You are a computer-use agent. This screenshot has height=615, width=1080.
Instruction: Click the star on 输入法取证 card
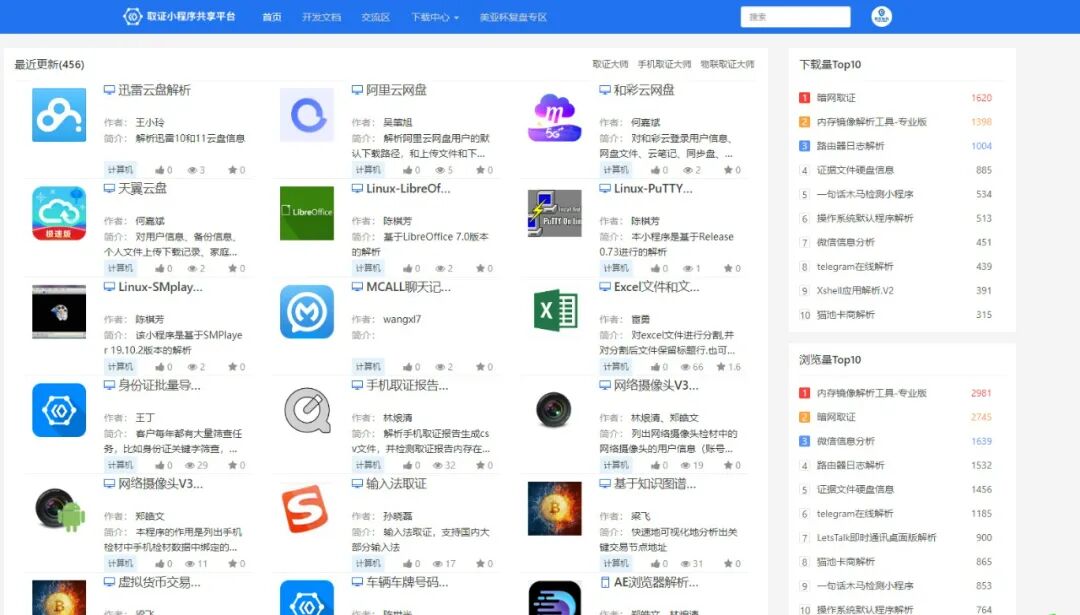click(480, 564)
